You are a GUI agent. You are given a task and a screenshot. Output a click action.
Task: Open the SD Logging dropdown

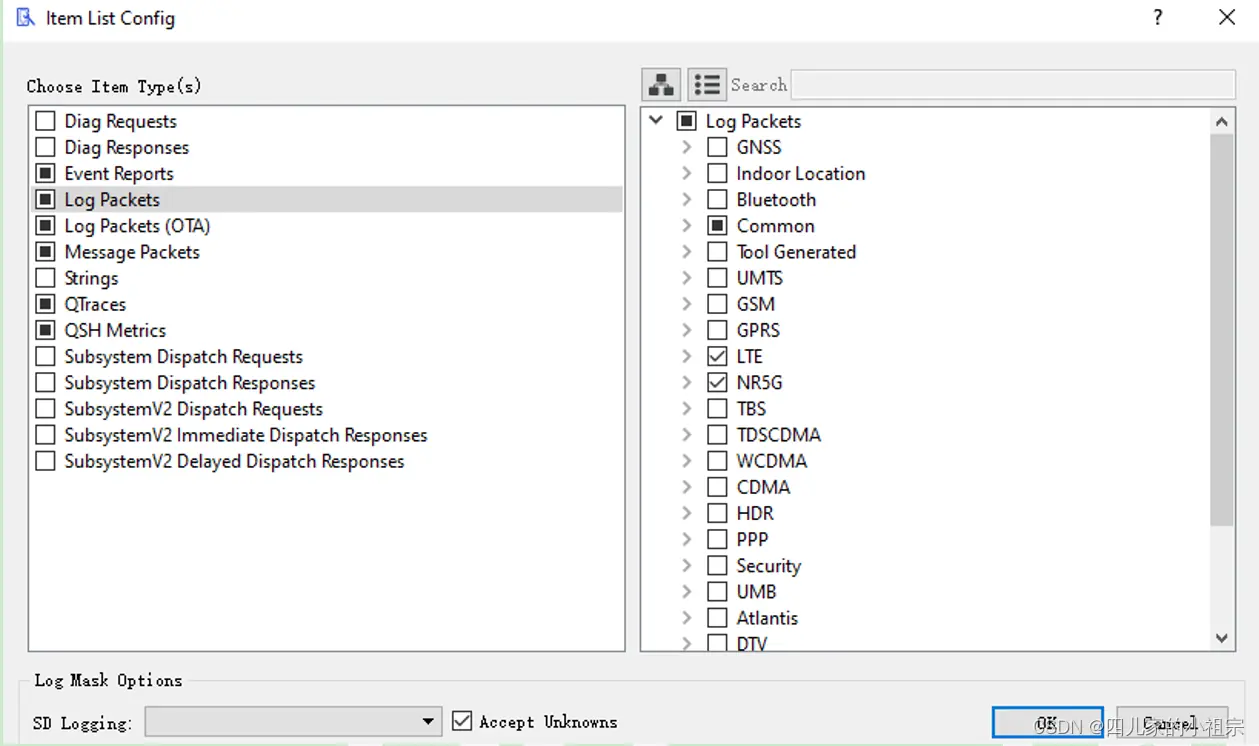click(293, 721)
